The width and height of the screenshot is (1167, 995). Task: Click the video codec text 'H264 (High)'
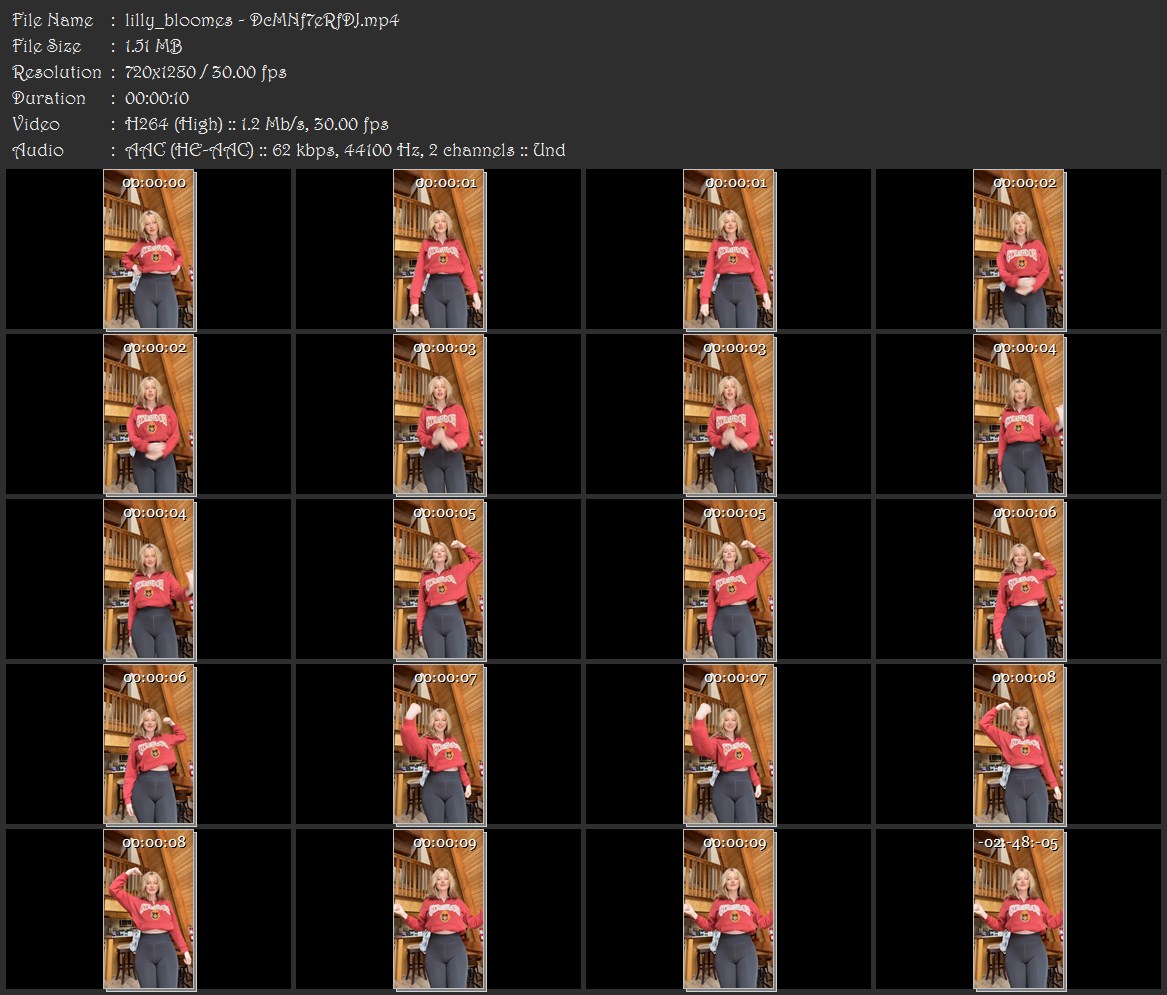(173, 124)
